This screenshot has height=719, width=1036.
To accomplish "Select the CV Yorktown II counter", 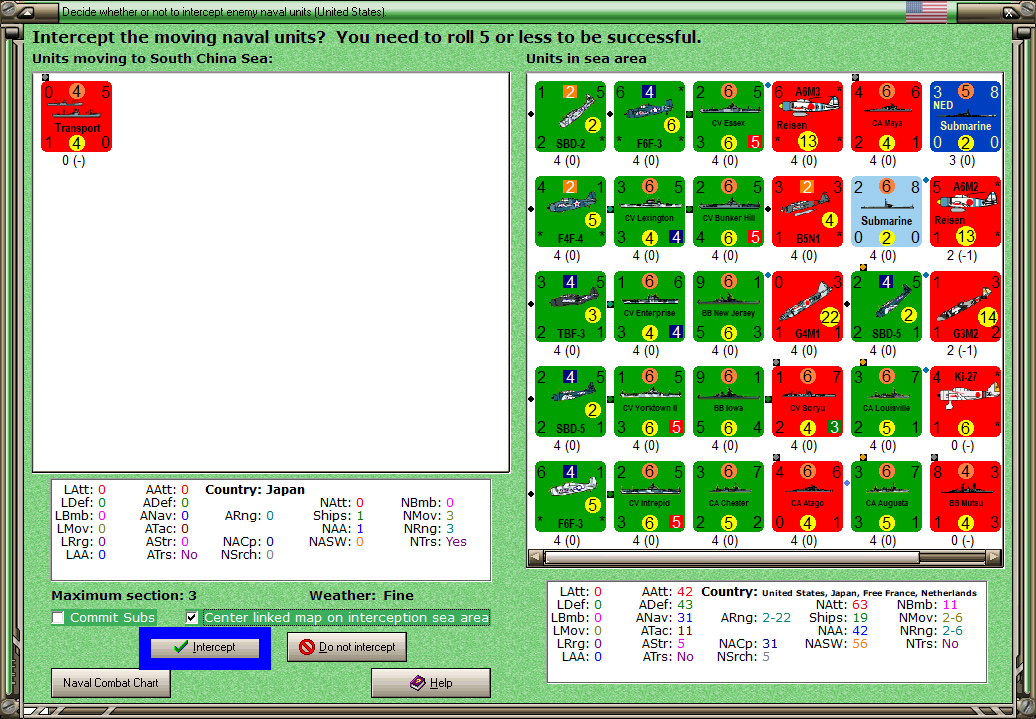I will tap(649, 402).
